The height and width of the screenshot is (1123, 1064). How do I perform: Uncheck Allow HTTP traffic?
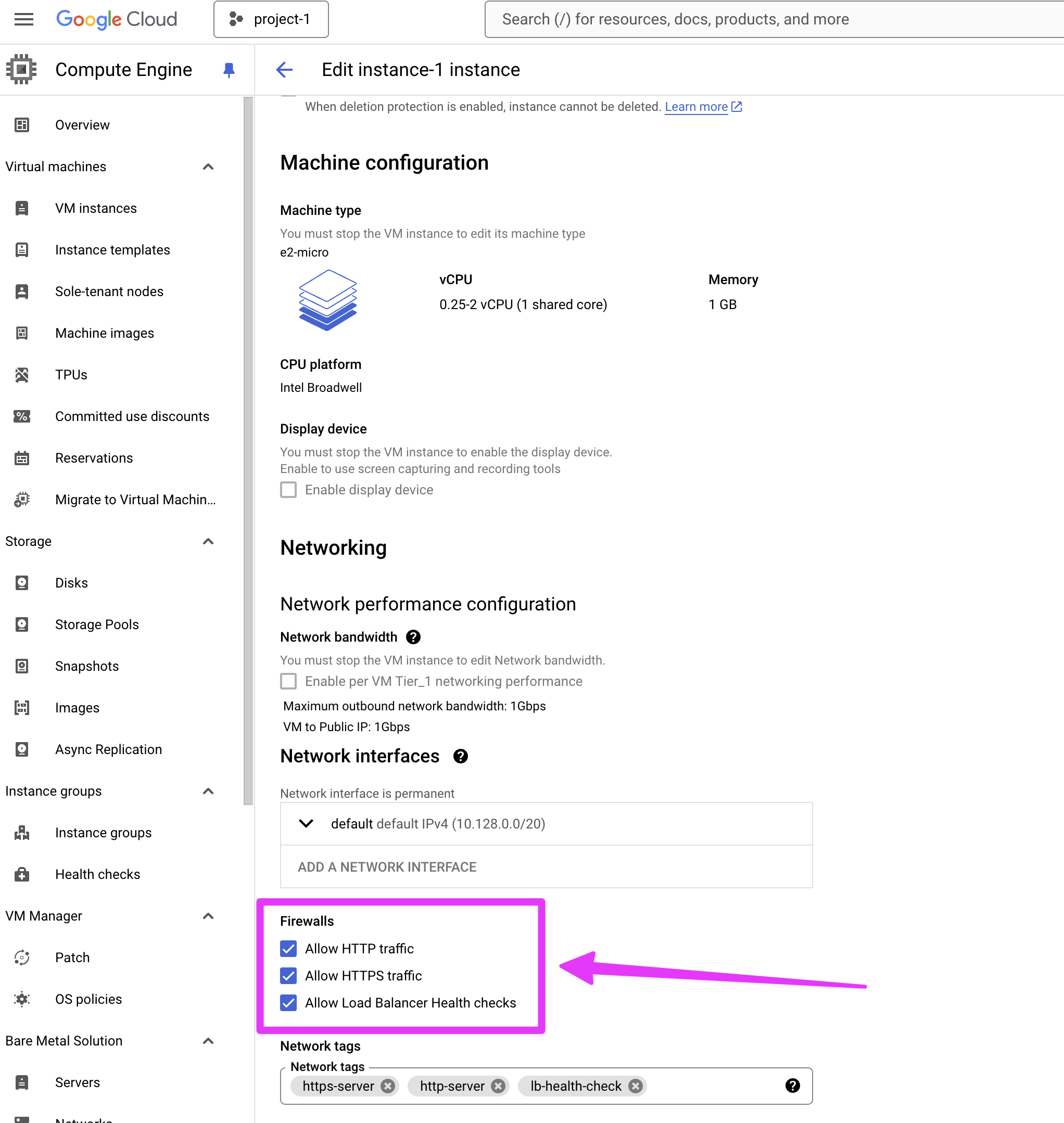(x=288, y=948)
